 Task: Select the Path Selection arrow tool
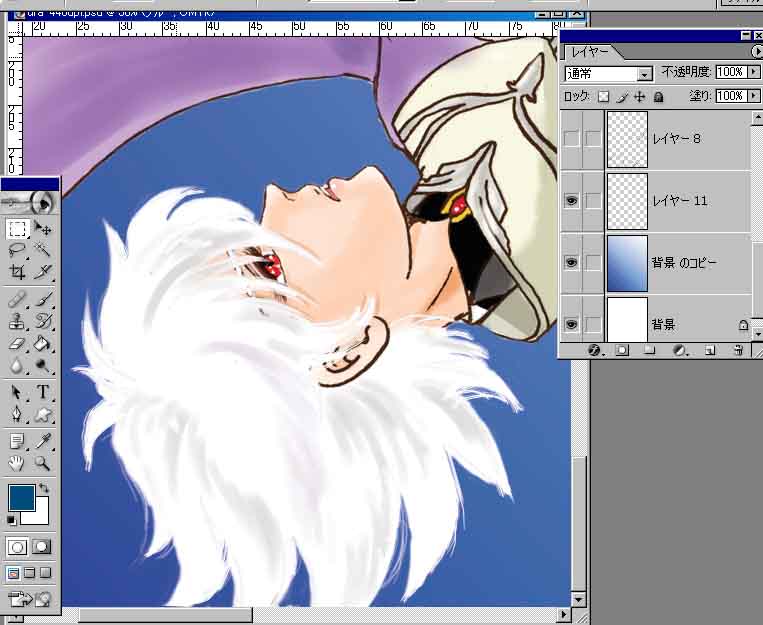click(x=17, y=392)
